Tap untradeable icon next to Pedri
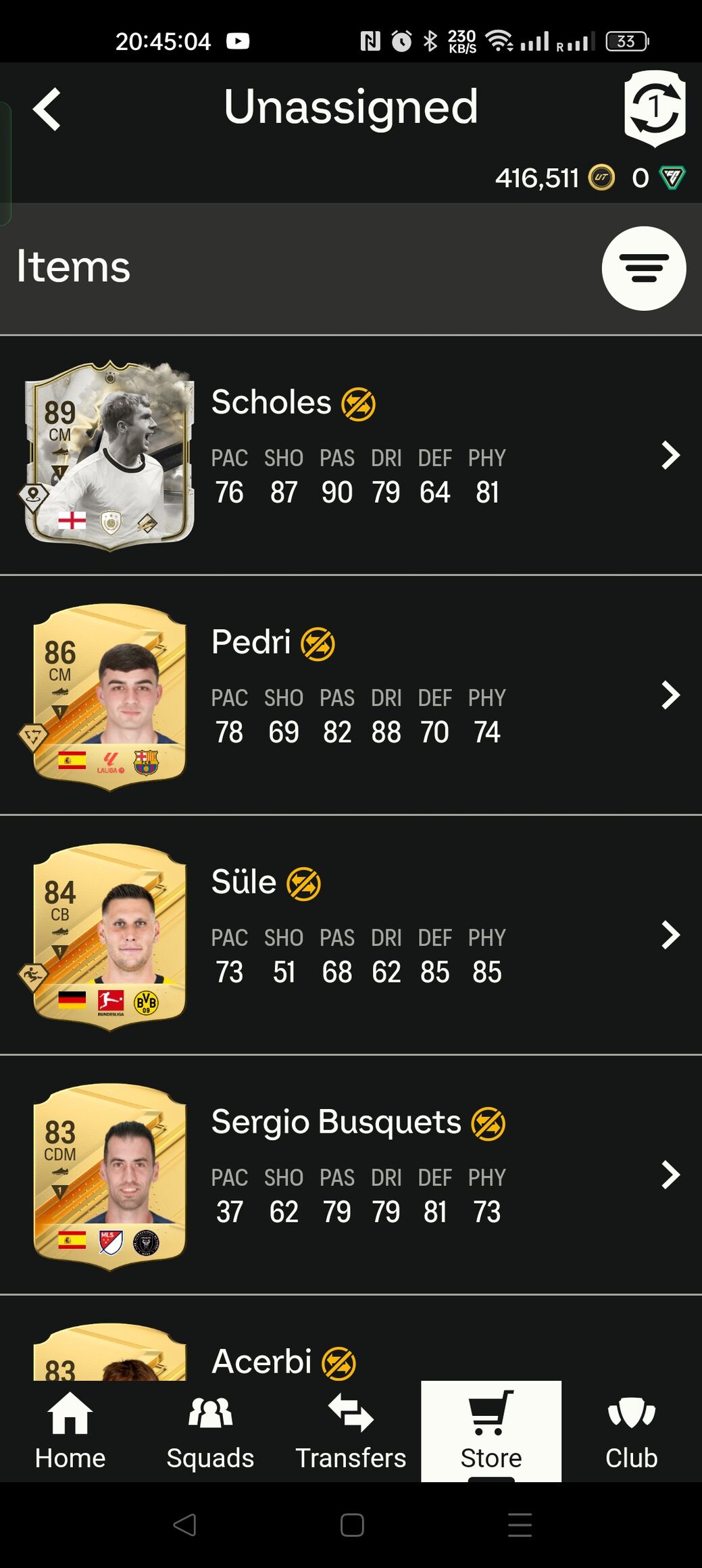702x1568 pixels. pyautogui.click(x=318, y=644)
